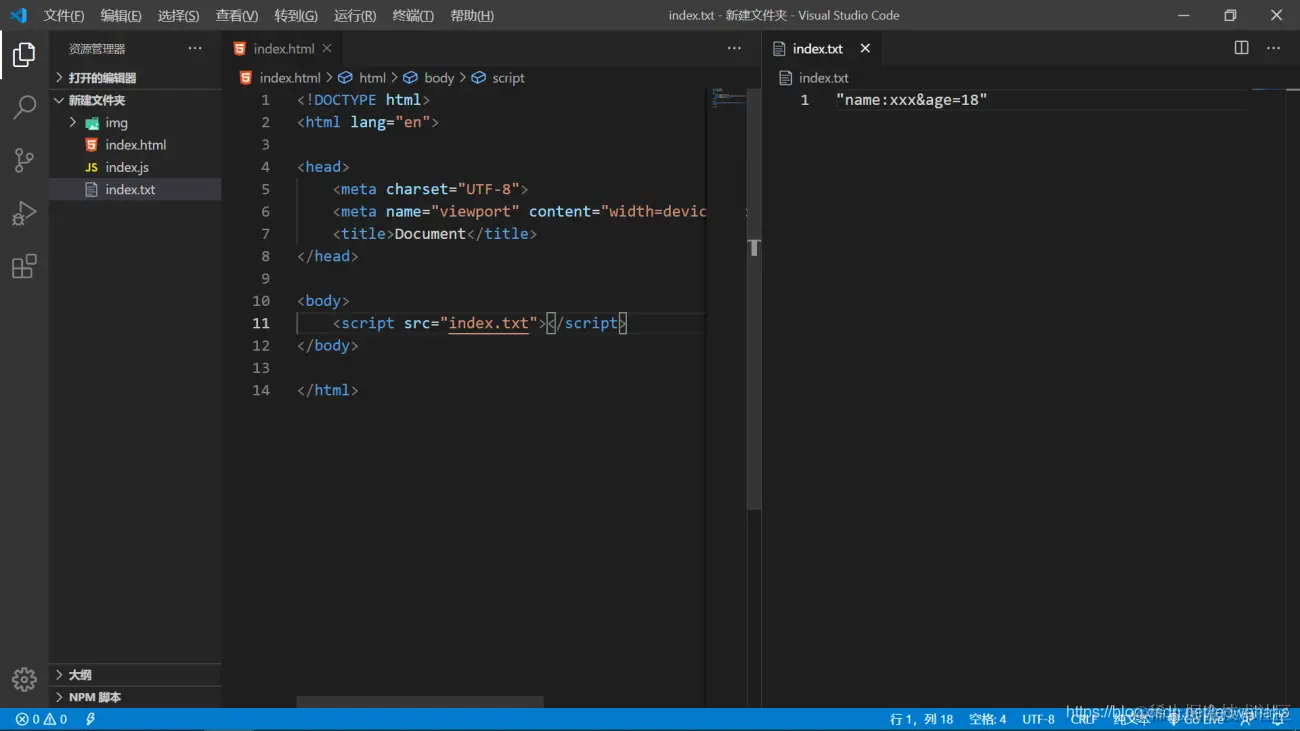Screen dimensions: 1300x731
Task: Collapse the 新建文件夹 folder section
Action: pyautogui.click(x=135, y=100)
